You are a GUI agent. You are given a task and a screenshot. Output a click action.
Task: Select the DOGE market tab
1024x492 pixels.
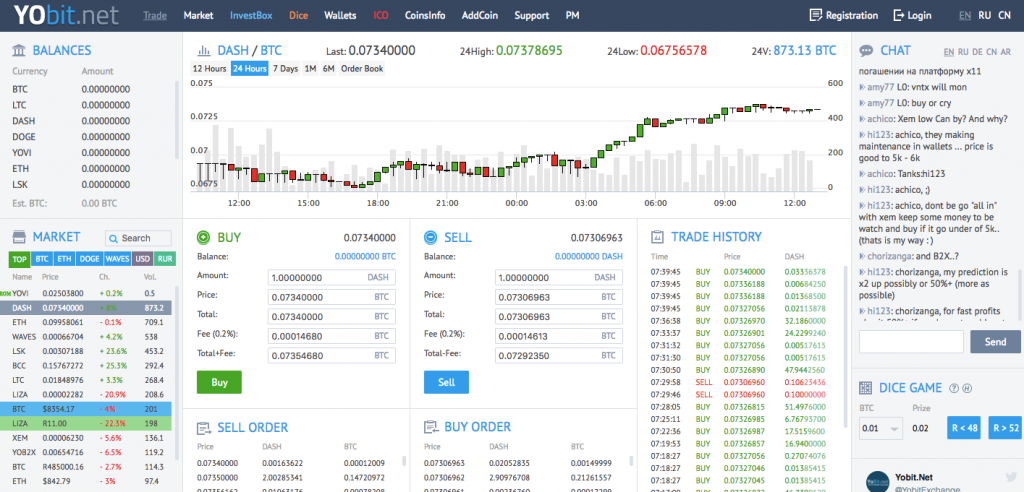point(89,259)
